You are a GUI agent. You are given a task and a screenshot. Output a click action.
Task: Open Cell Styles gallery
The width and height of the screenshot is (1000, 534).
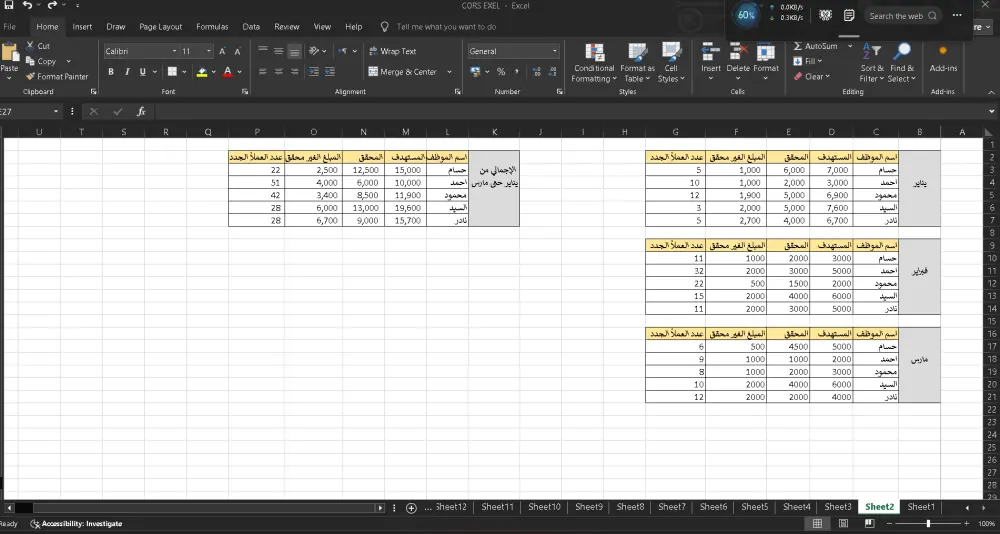671,63
